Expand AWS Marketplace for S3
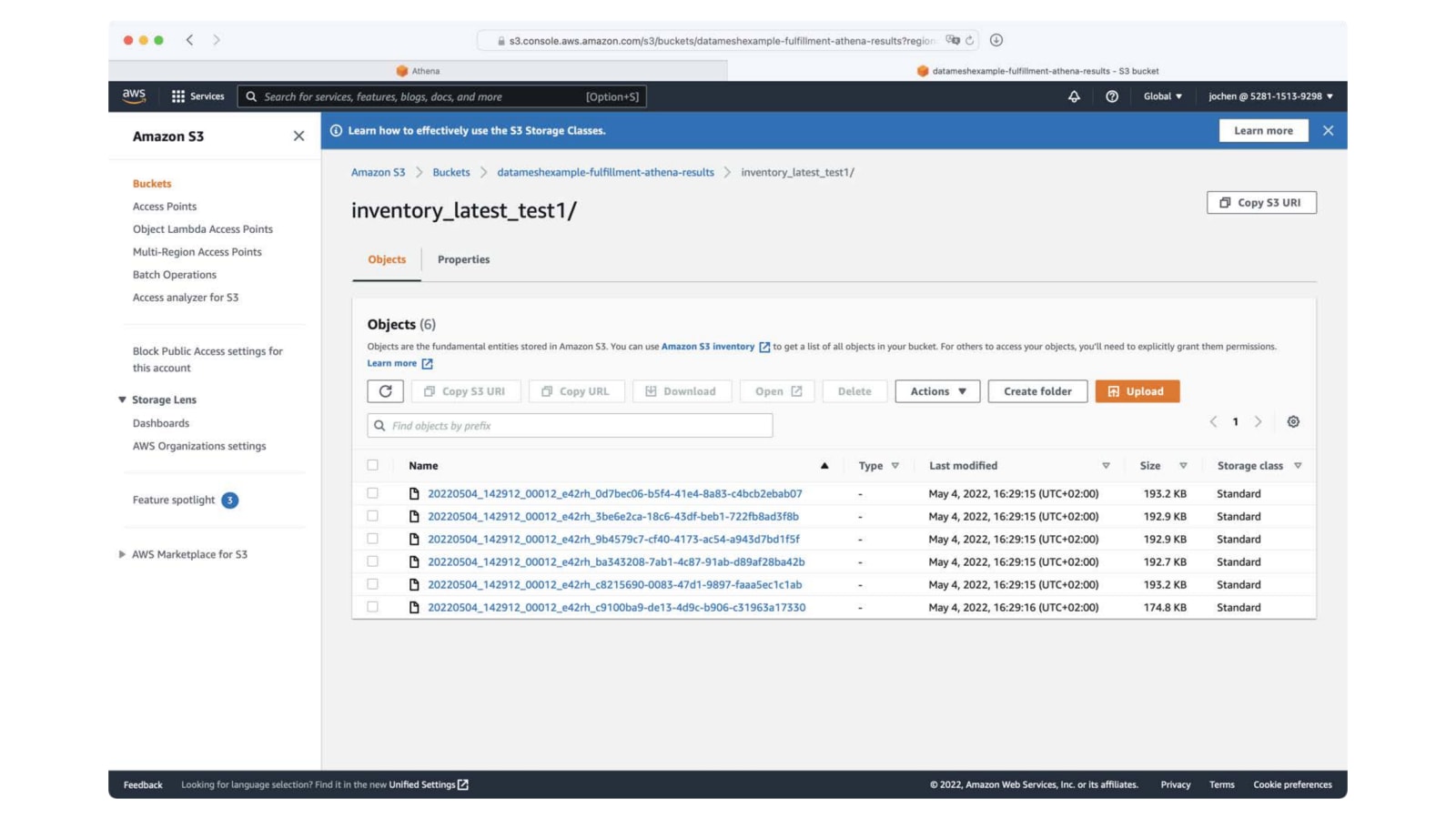 point(122,554)
